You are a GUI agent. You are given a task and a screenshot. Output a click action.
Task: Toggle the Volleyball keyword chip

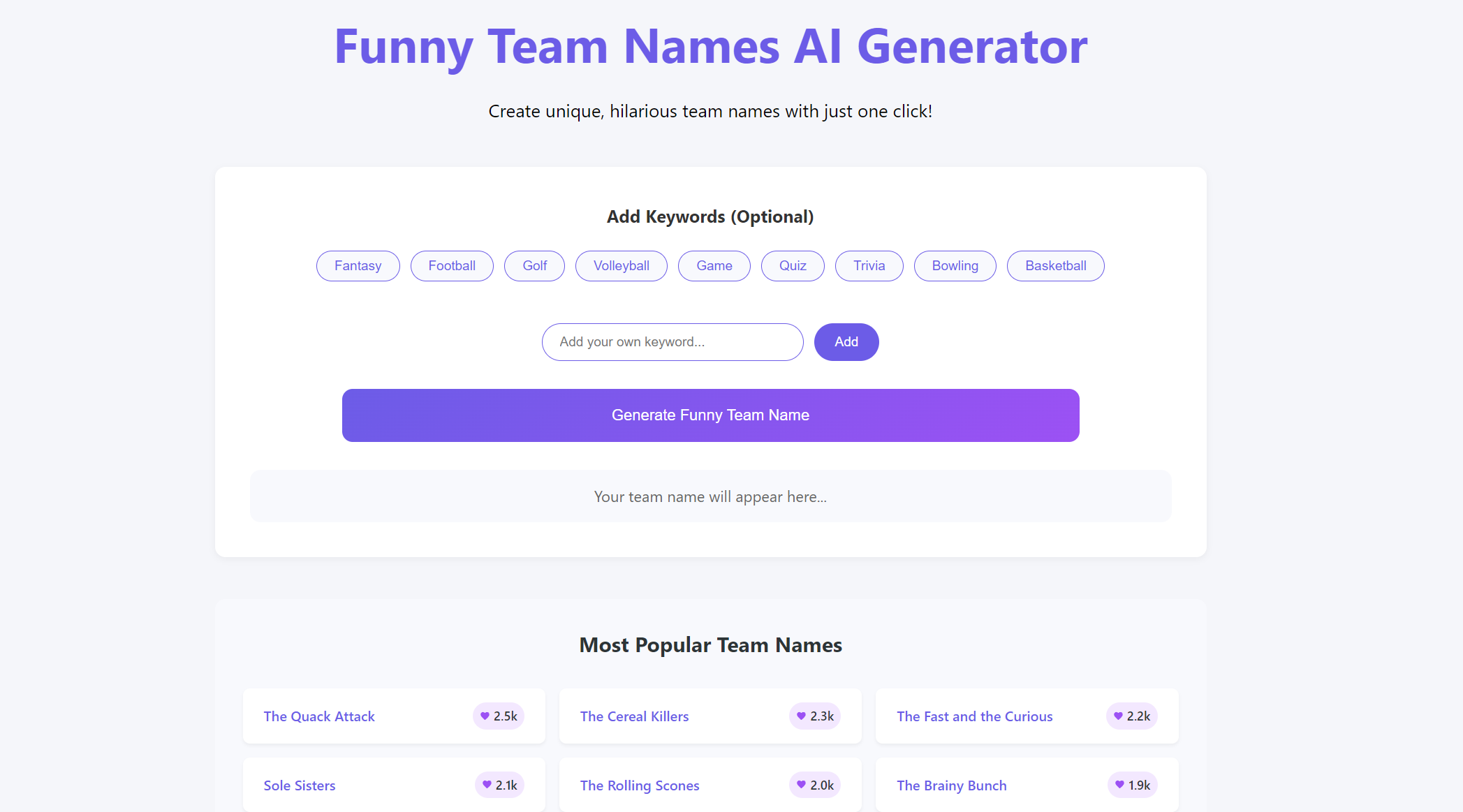[621, 266]
